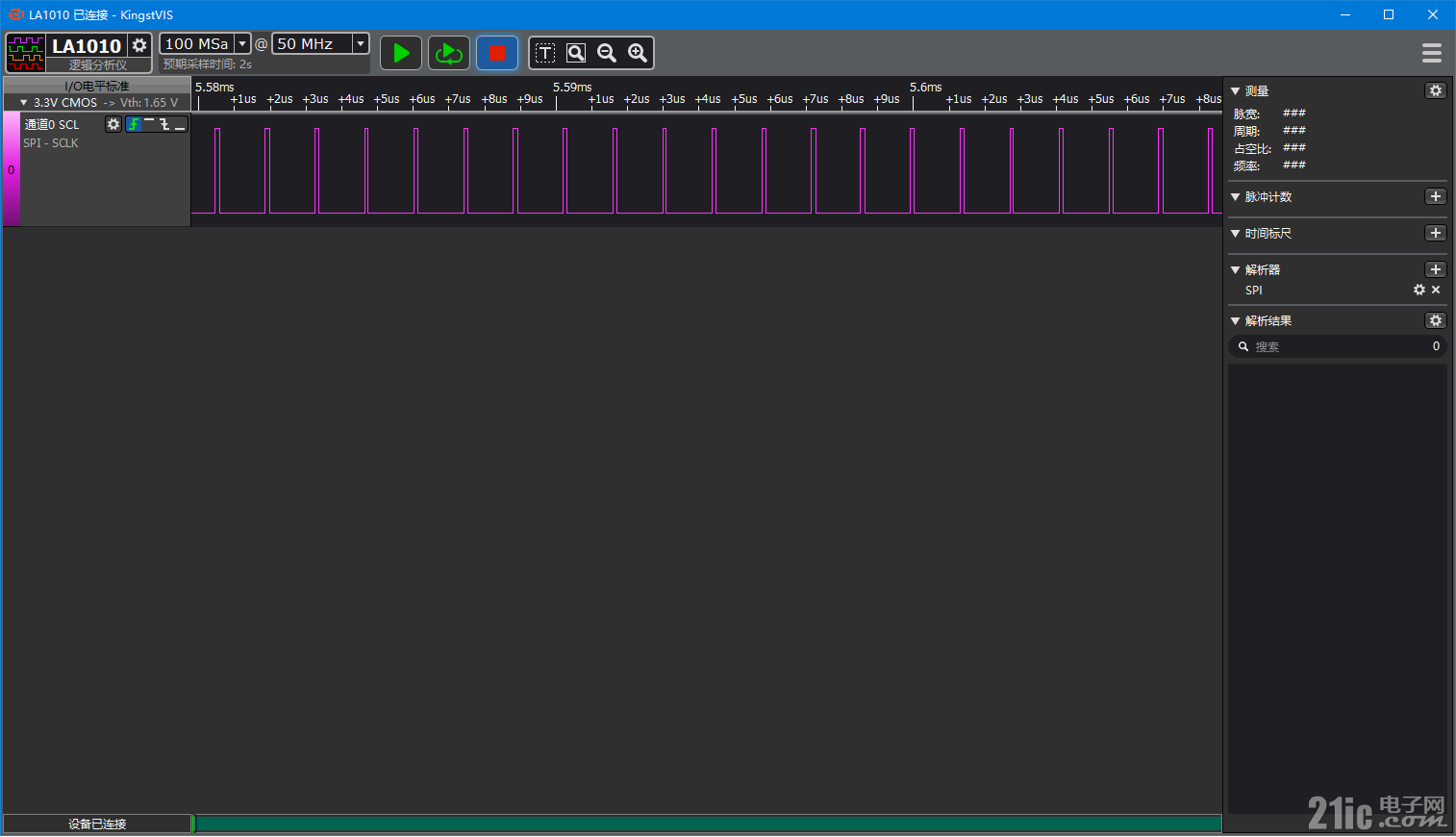Viewport: 1456px width, 837px height.
Task: Collapse the 测量 measurement section
Action: [x=1236, y=90]
